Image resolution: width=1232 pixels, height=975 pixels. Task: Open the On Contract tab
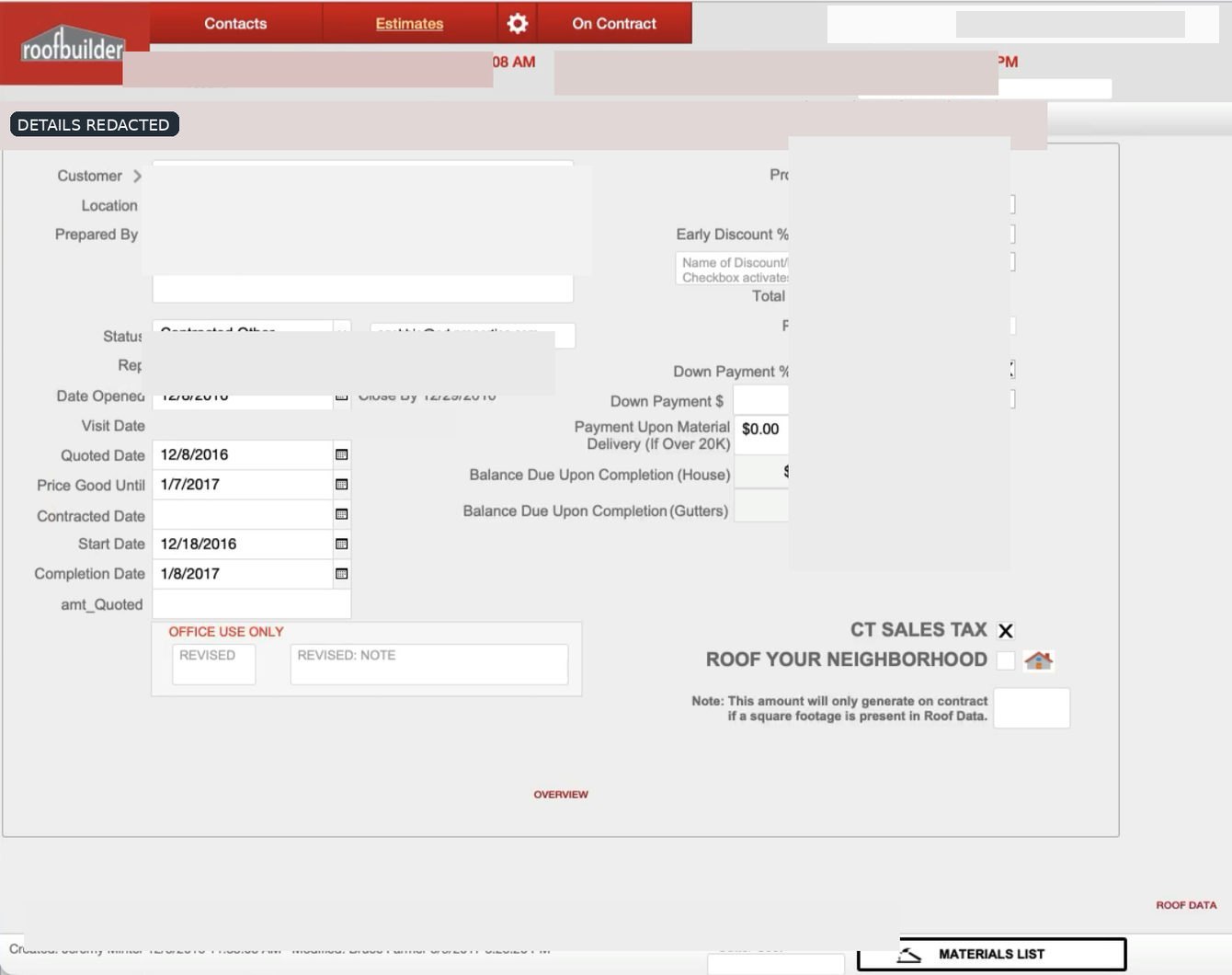click(x=614, y=23)
